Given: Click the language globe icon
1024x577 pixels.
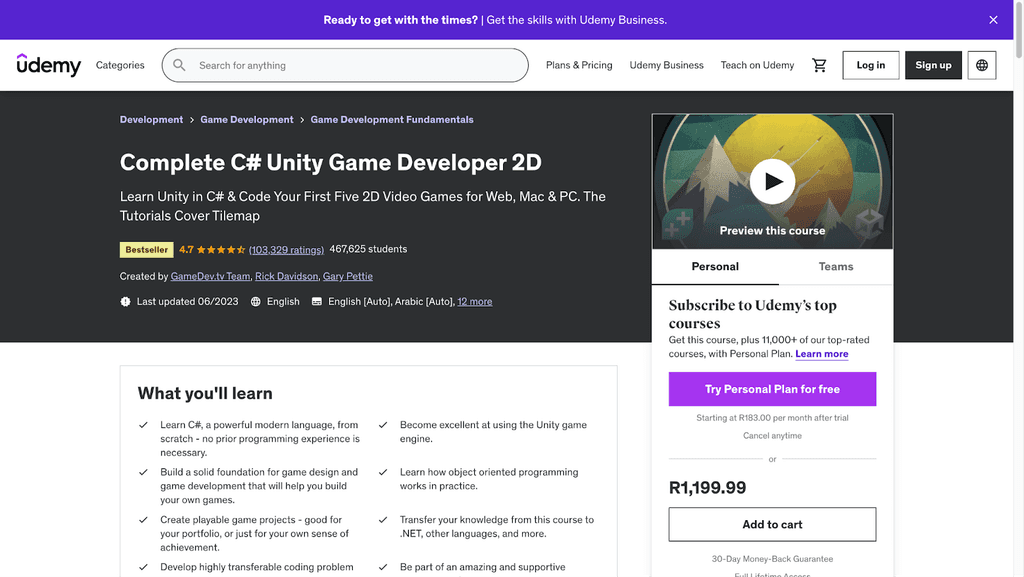Looking at the screenshot, I should [x=981, y=64].
